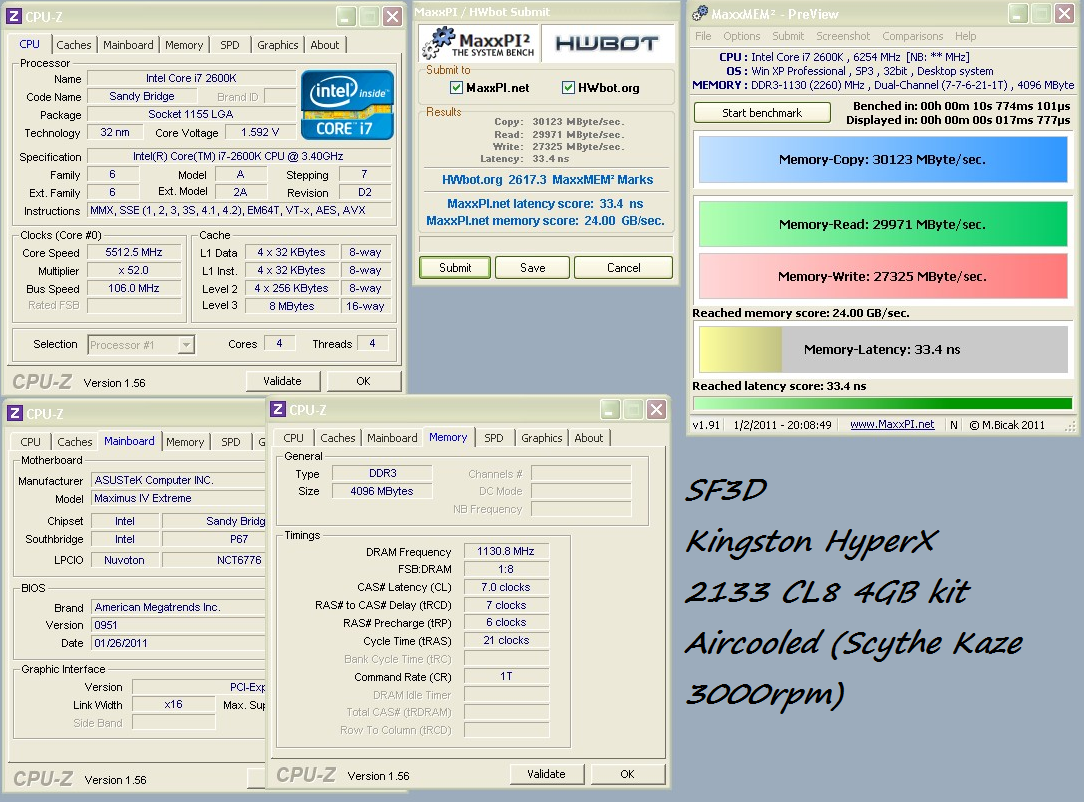Click the MaxxMEM² title bar gear icon
1084x802 pixels.
(x=700, y=13)
